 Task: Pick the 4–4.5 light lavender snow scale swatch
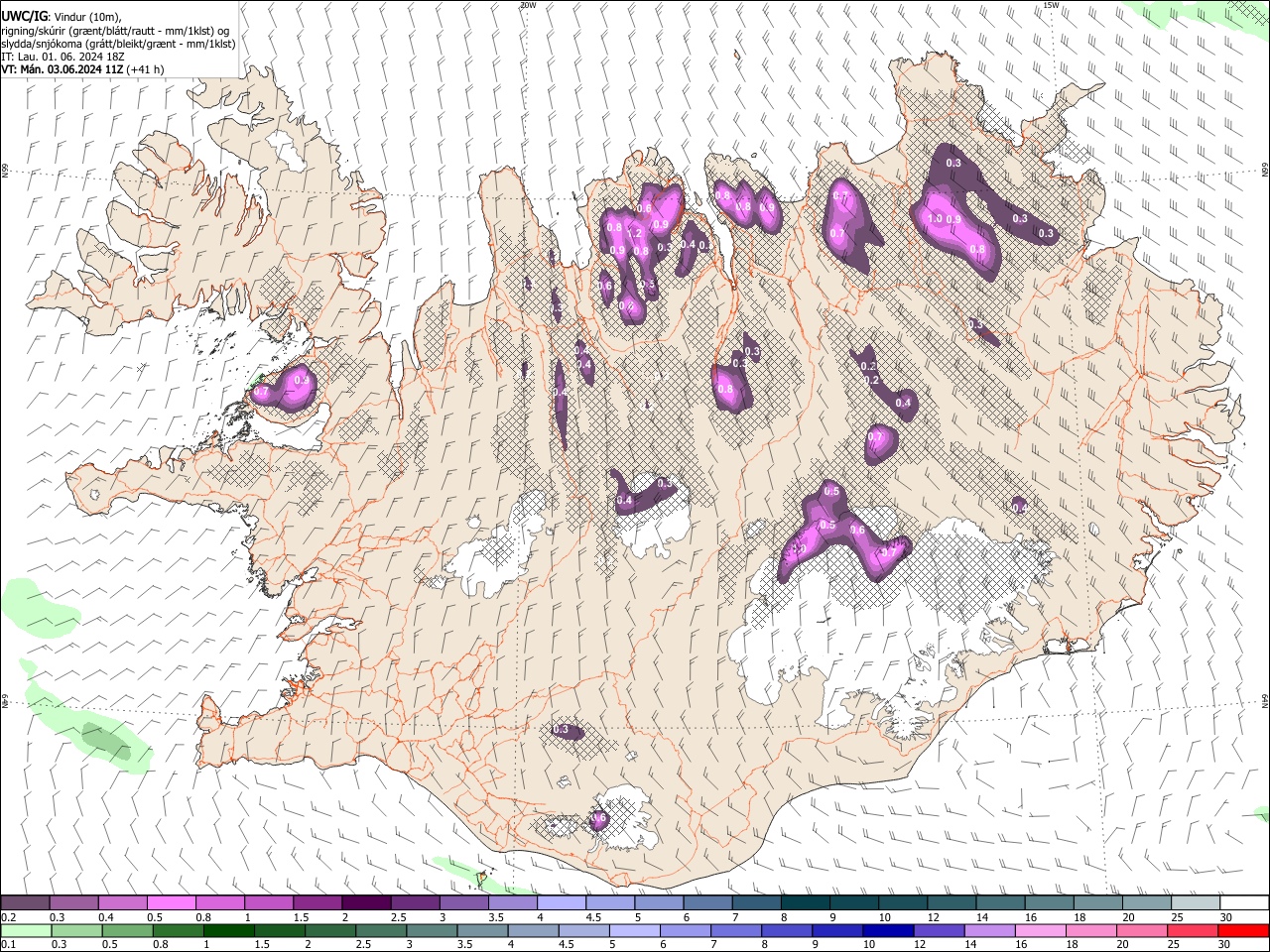coord(562,903)
